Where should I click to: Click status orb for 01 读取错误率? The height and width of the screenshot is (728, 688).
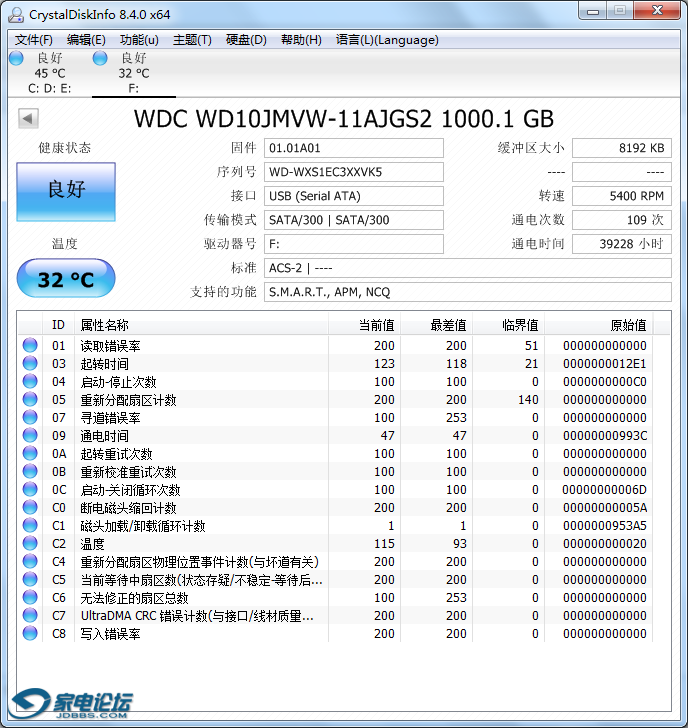[30, 345]
